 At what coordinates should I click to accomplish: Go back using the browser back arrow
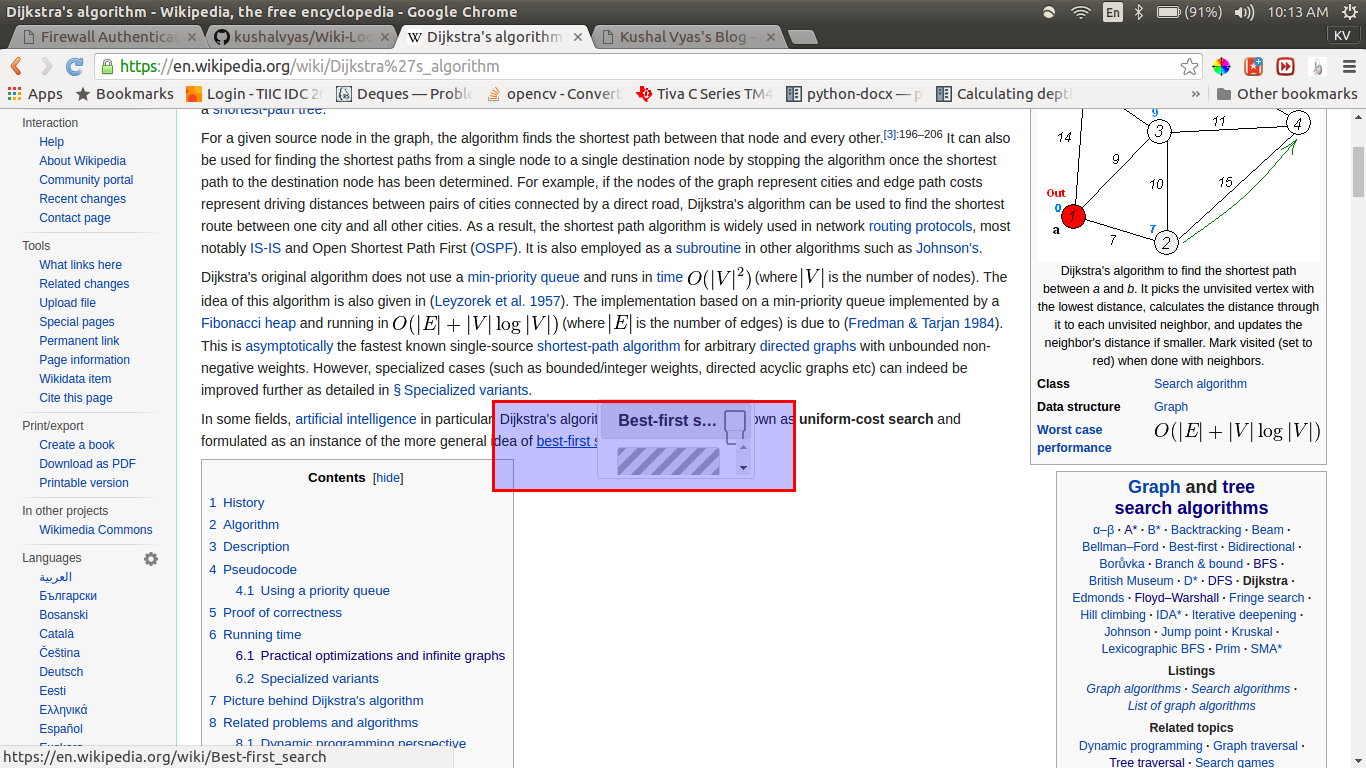coord(16,67)
